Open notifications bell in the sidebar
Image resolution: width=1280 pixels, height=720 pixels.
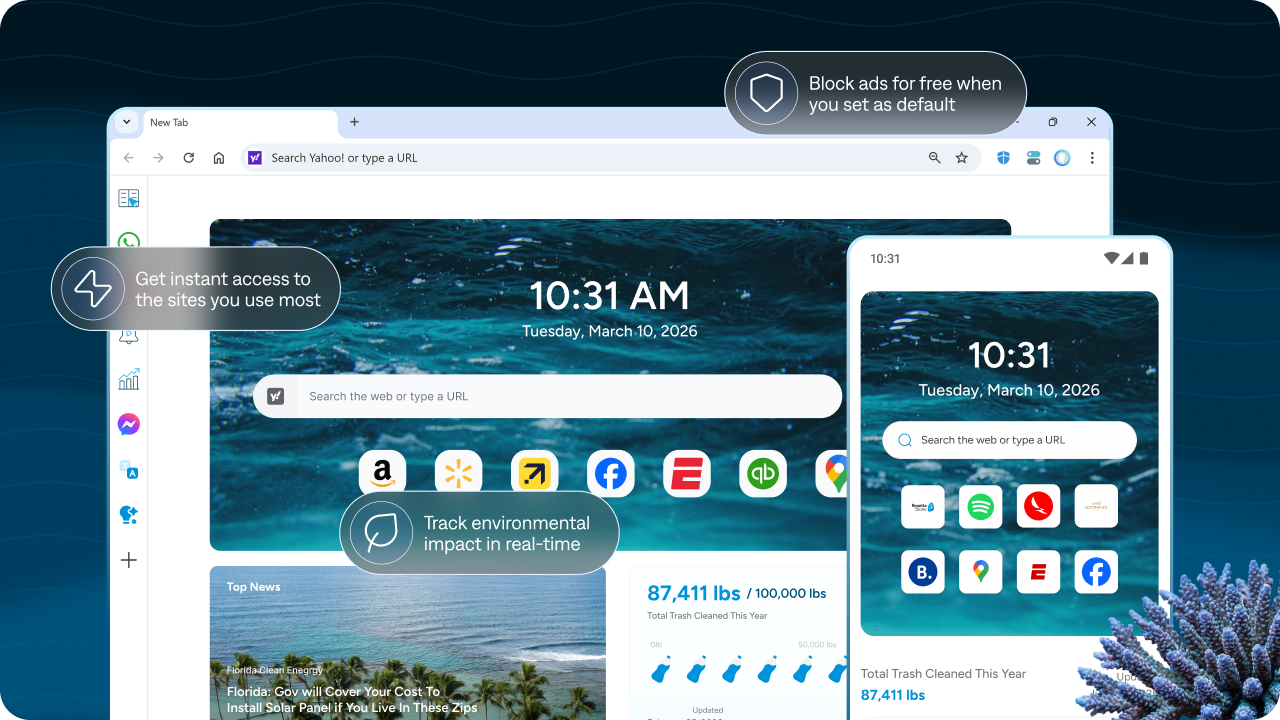(128, 335)
